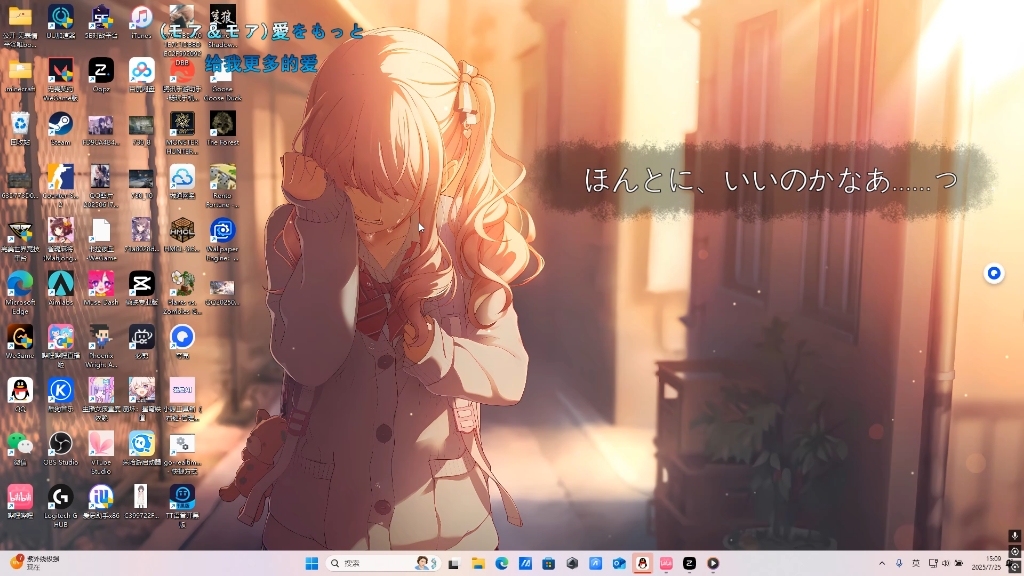The image size is (1024, 576).
Task: Click the blue floating circle widget on the right
Action: (994, 274)
